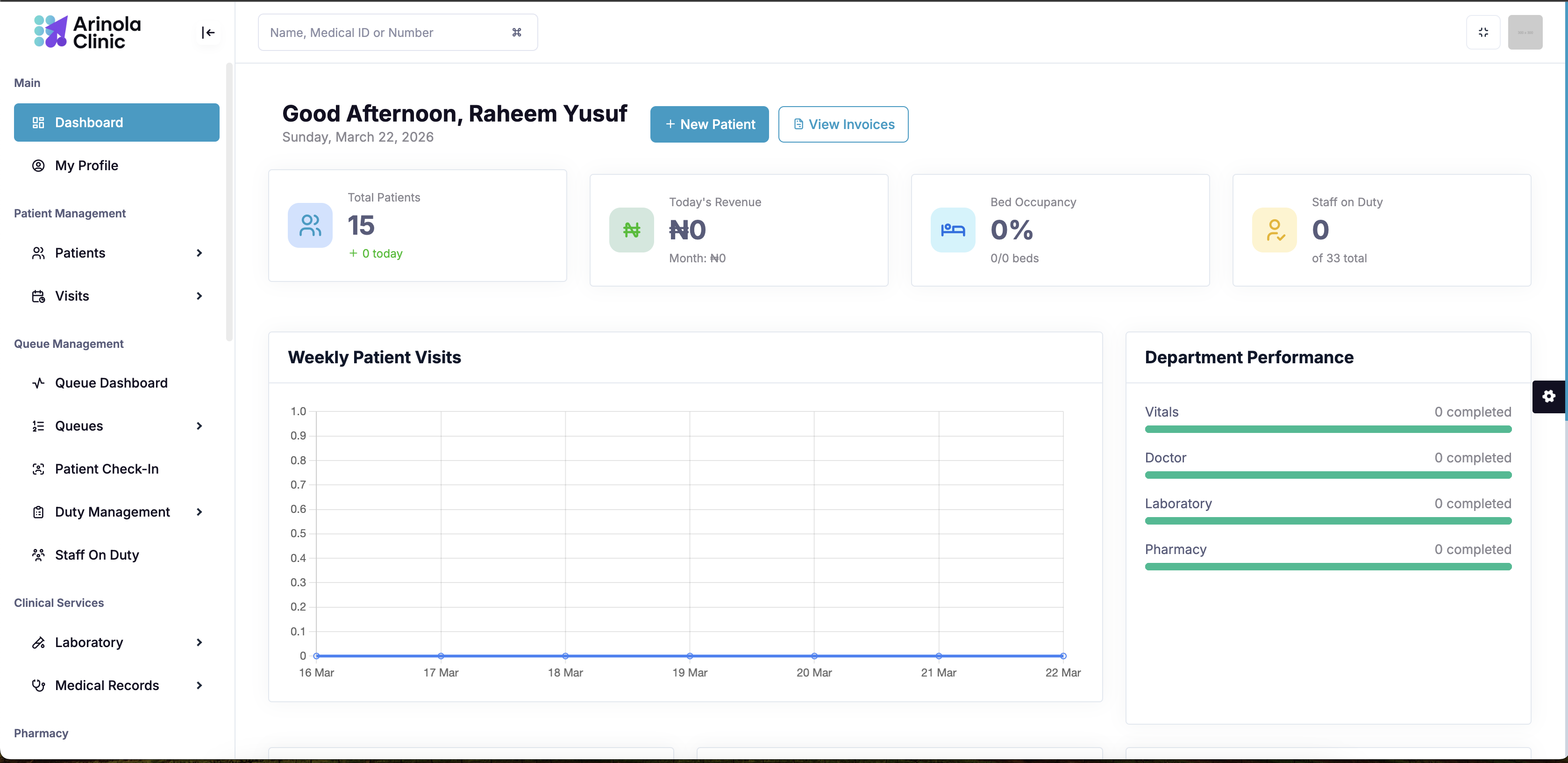The height and width of the screenshot is (763, 1568).
Task: Select the fullscreen toggle icon in the header
Action: (1483, 32)
